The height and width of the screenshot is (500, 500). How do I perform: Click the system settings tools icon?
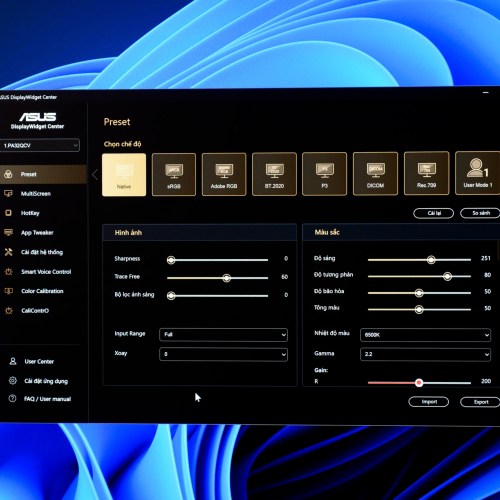(8, 252)
